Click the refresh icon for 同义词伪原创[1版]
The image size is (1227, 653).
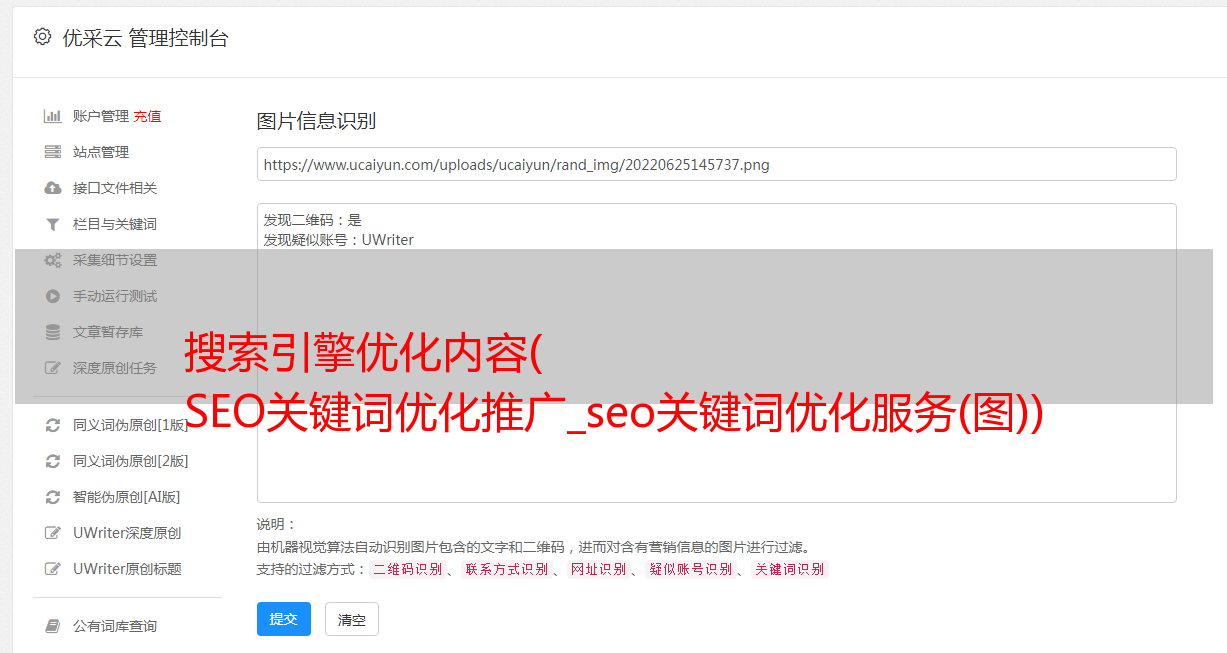[53, 425]
